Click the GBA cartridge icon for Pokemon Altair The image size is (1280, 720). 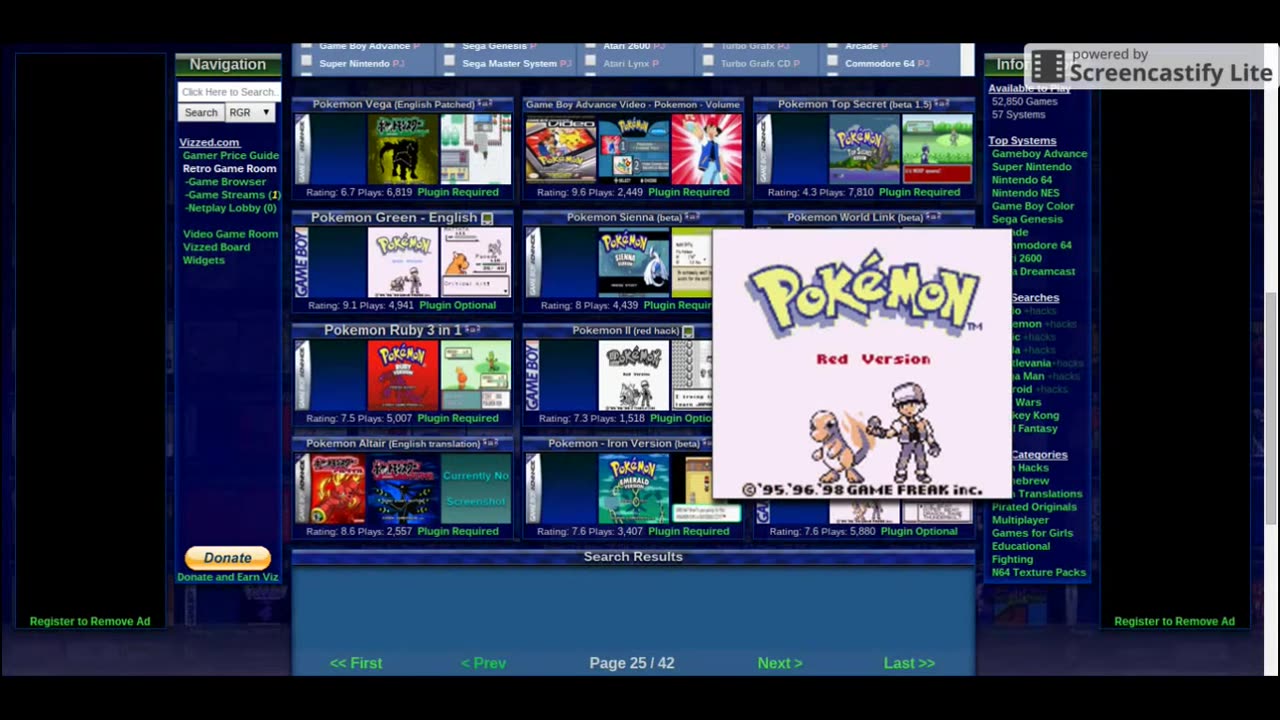(x=303, y=488)
